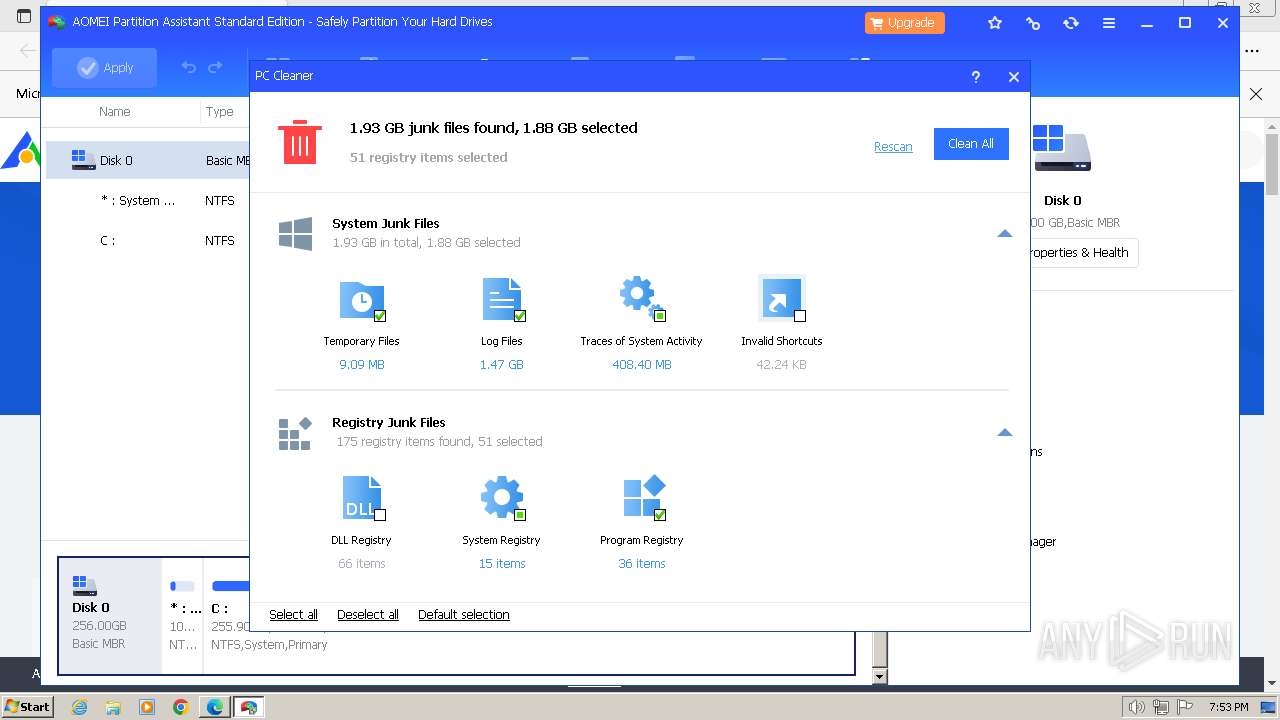The image size is (1280, 720).
Task: Open the Invalid Shortcuts category icon
Action: tap(781, 299)
